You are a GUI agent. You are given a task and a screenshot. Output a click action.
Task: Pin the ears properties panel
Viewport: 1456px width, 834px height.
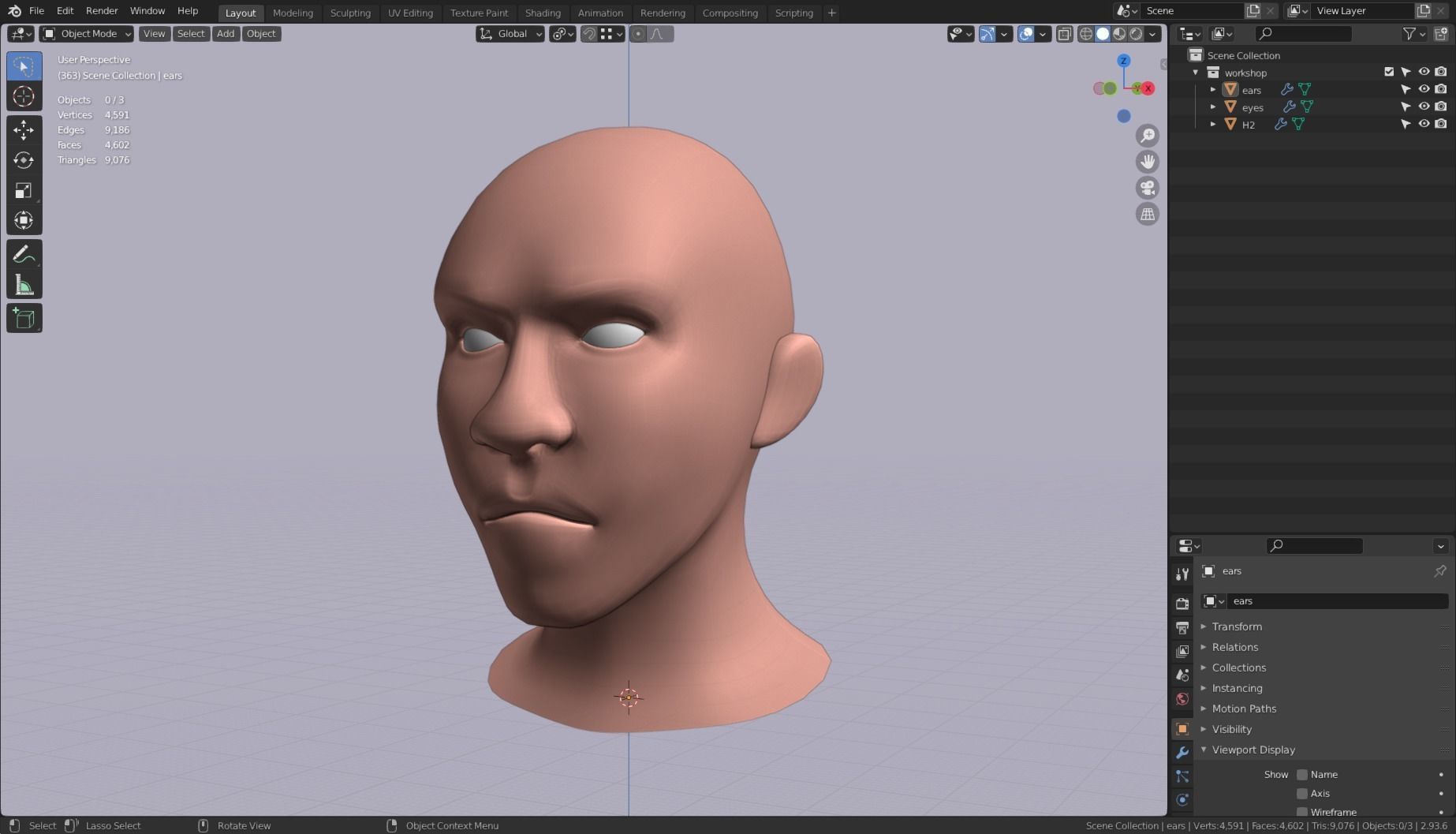1440,570
